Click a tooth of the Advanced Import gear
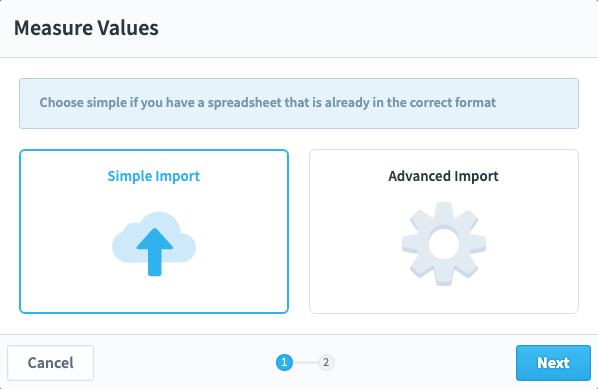The width and height of the screenshot is (598, 389). [444, 211]
